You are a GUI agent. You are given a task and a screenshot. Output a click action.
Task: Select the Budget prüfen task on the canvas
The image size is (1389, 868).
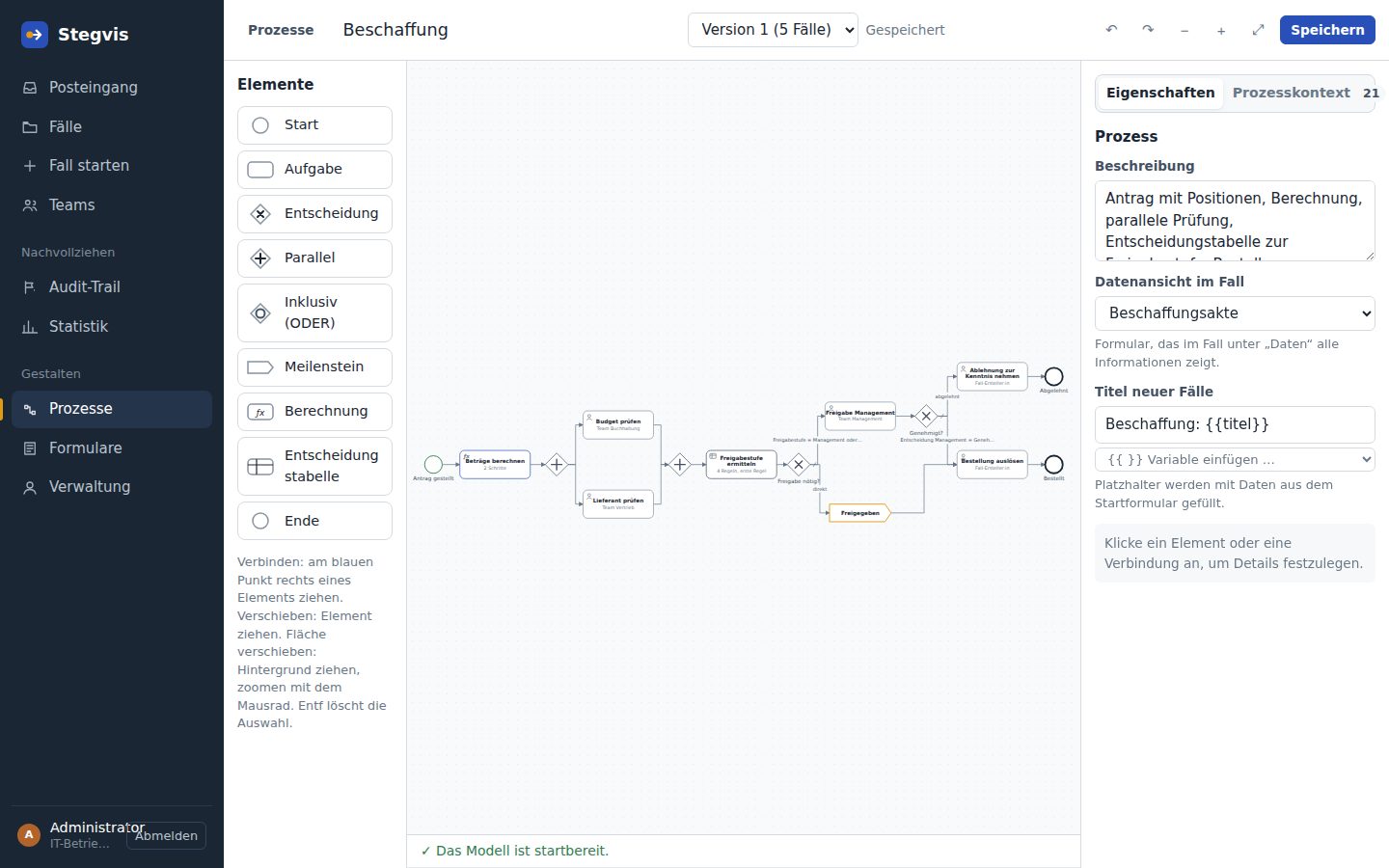coord(618,424)
